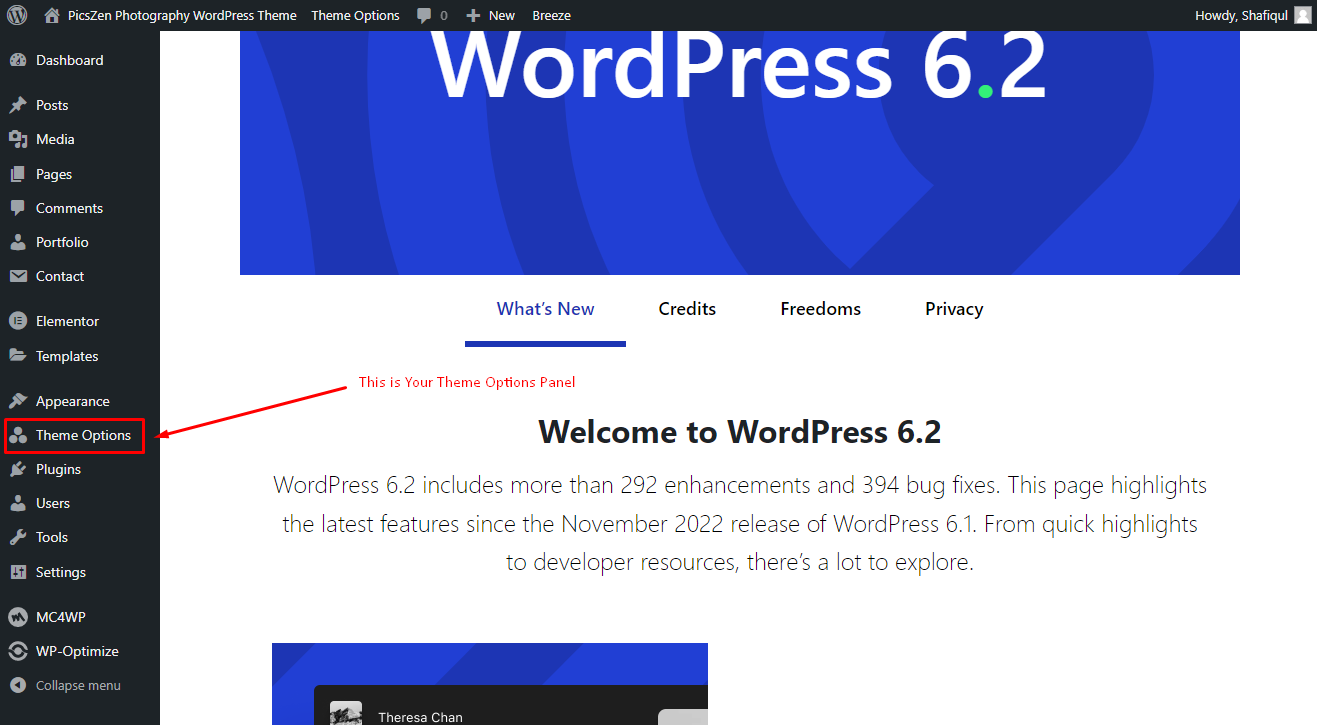
Task: Click the home icon beside PicsZen site name
Action: click(x=52, y=15)
